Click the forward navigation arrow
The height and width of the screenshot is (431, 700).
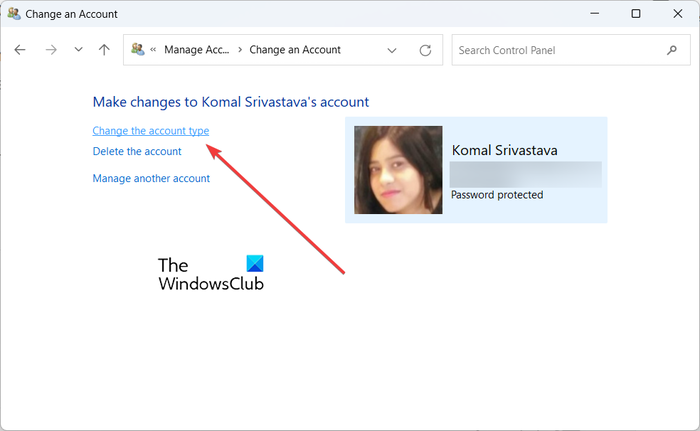[x=51, y=50]
